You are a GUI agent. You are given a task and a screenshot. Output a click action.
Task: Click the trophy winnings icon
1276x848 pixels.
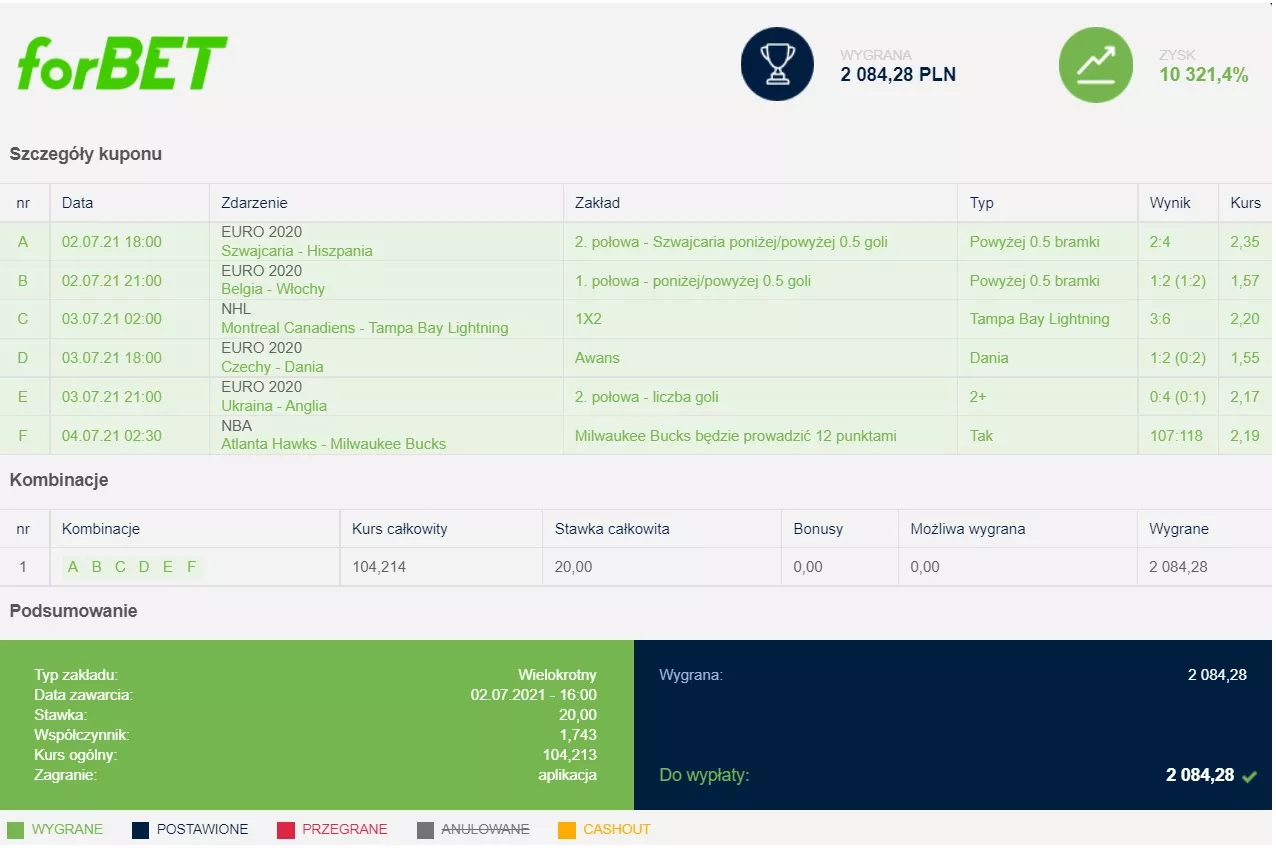777,64
